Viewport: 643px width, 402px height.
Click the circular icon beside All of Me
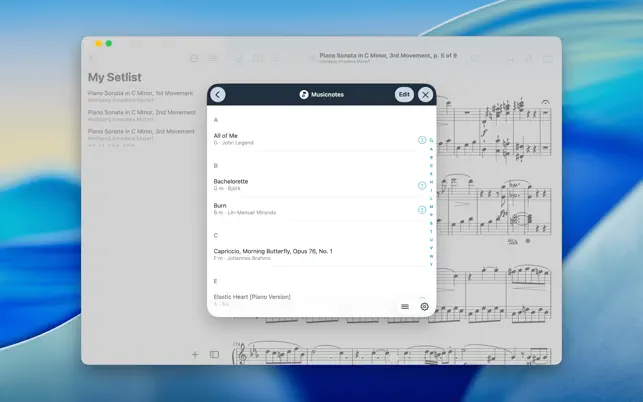422,140
